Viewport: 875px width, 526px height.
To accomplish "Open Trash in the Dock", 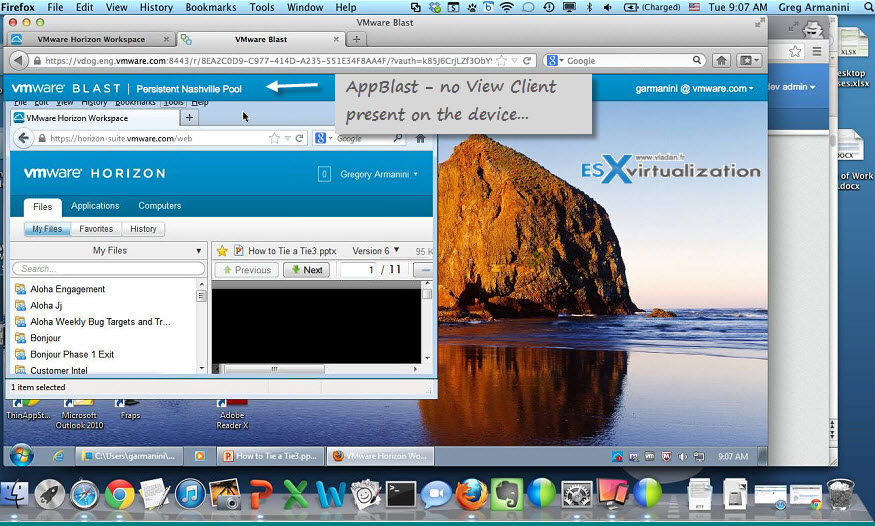I will click(x=840, y=494).
